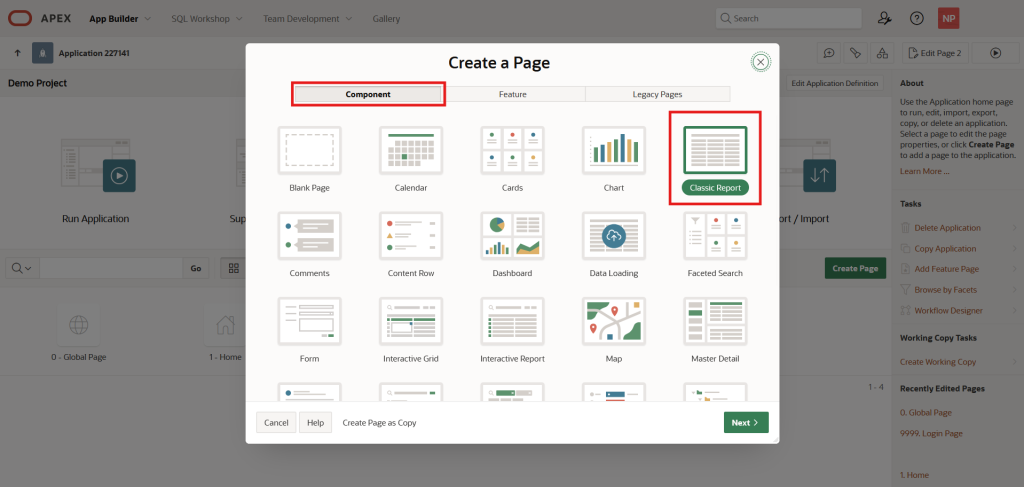Open Shared Components icon in toolbar

[x=882, y=53]
